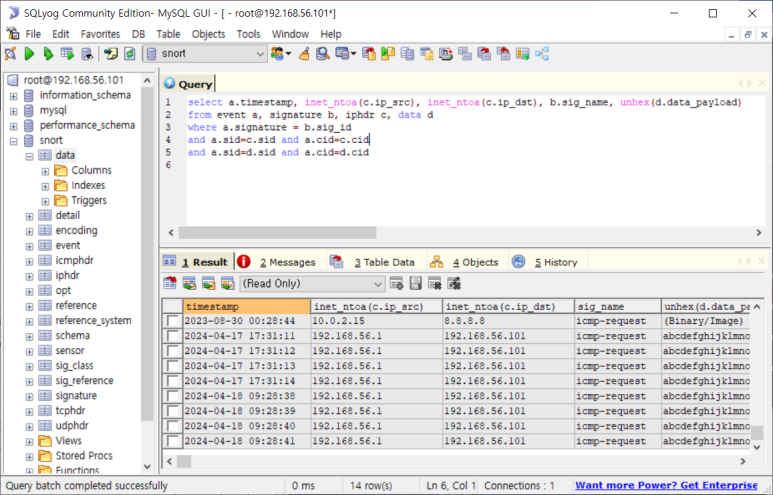Click the save floppy disk icon in result toolbar

[x=416, y=283]
